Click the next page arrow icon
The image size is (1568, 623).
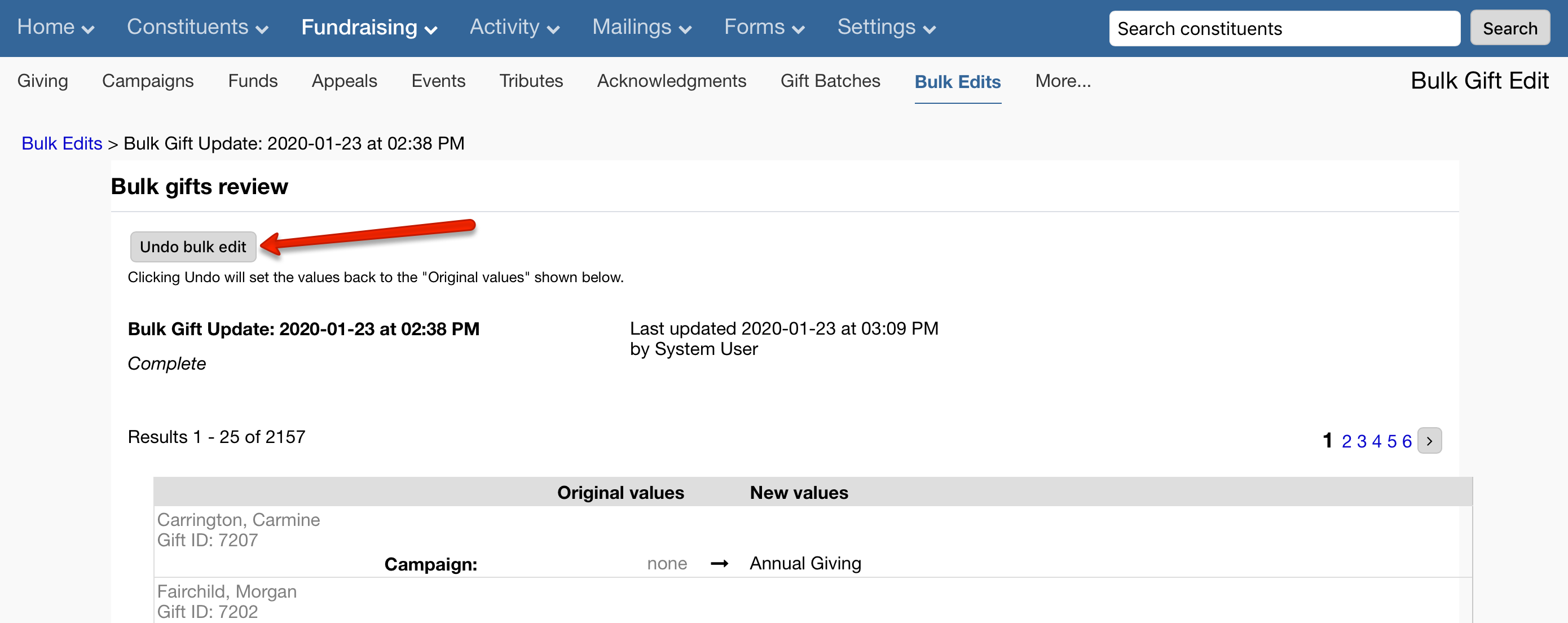pyautogui.click(x=1429, y=441)
